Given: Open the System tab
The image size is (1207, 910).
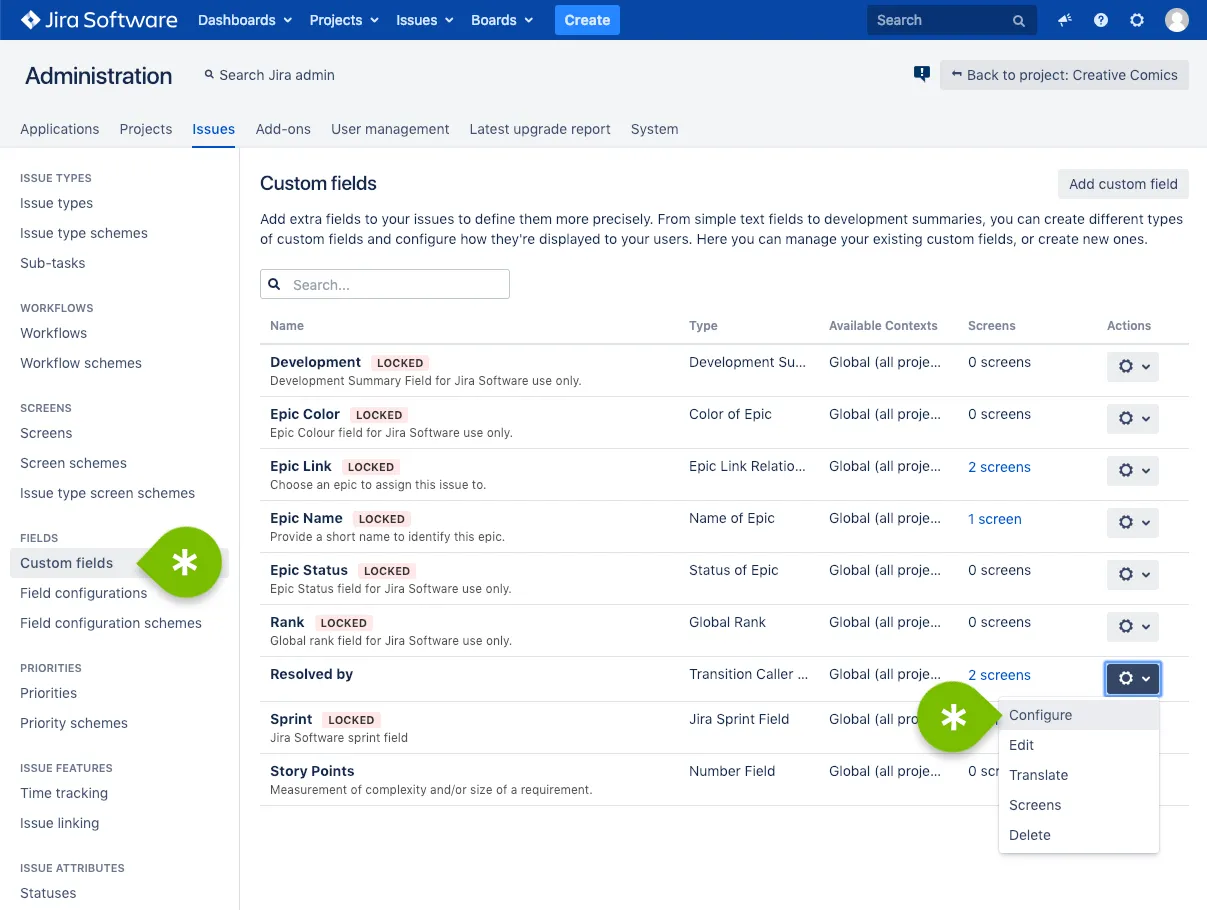Looking at the screenshot, I should pos(655,129).
